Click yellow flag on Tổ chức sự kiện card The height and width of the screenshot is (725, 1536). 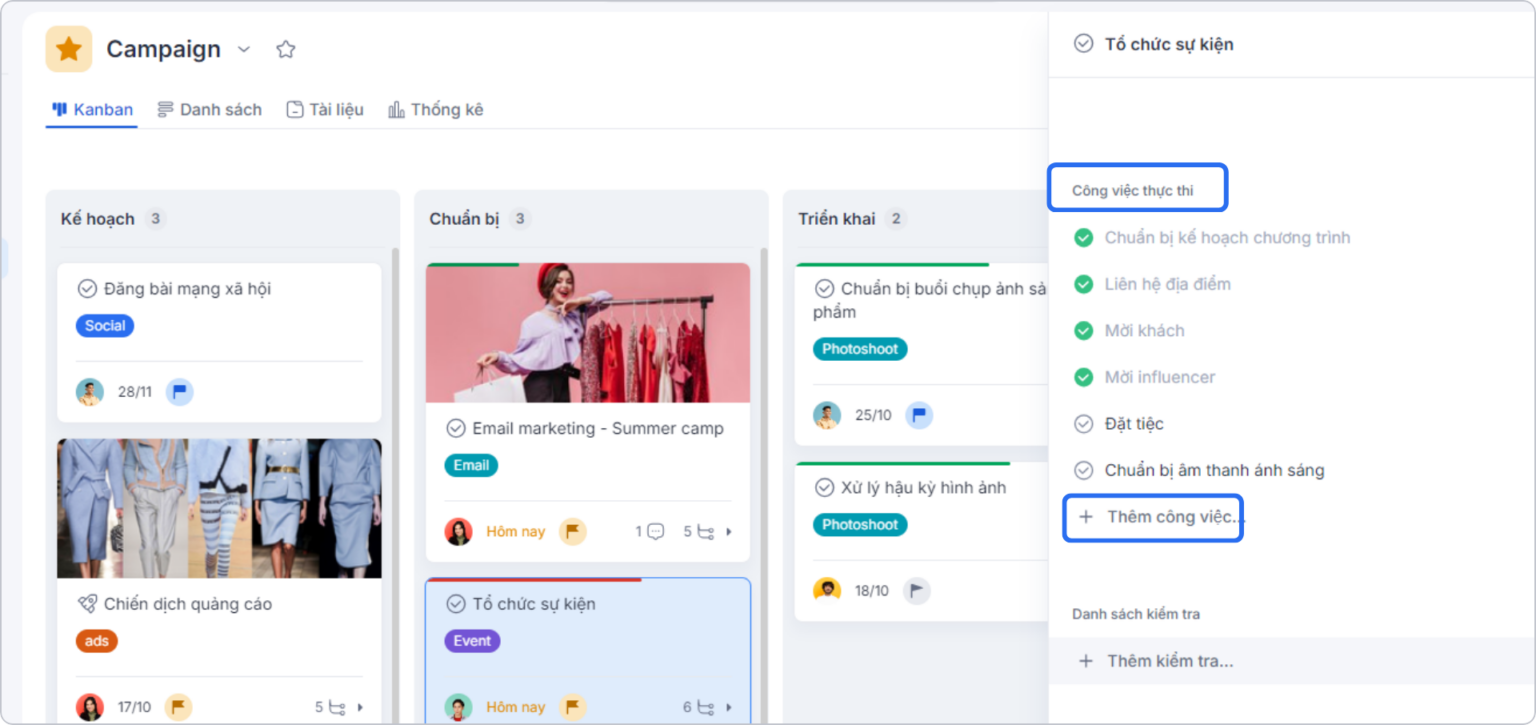pyautogui.click(x=573, y=707)
